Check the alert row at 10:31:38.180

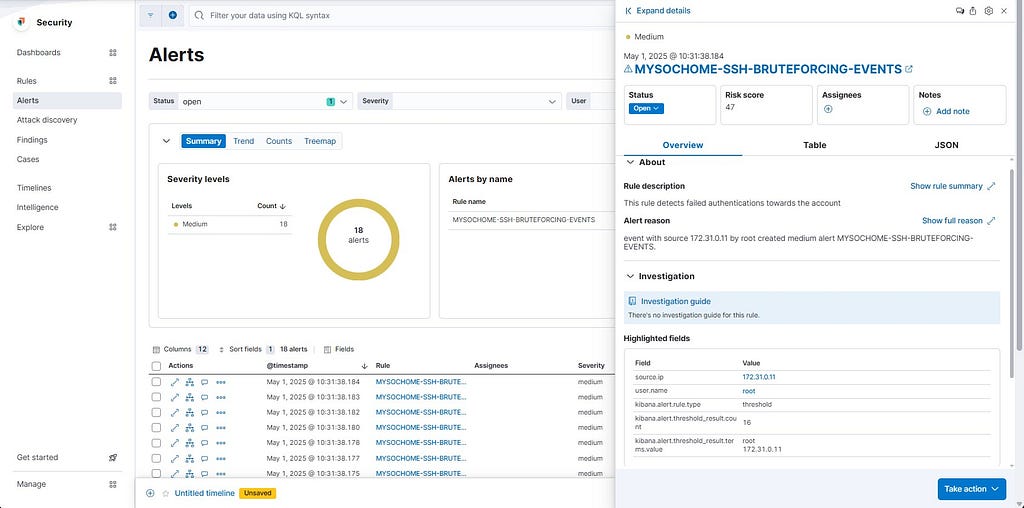[x=156, y=428]
